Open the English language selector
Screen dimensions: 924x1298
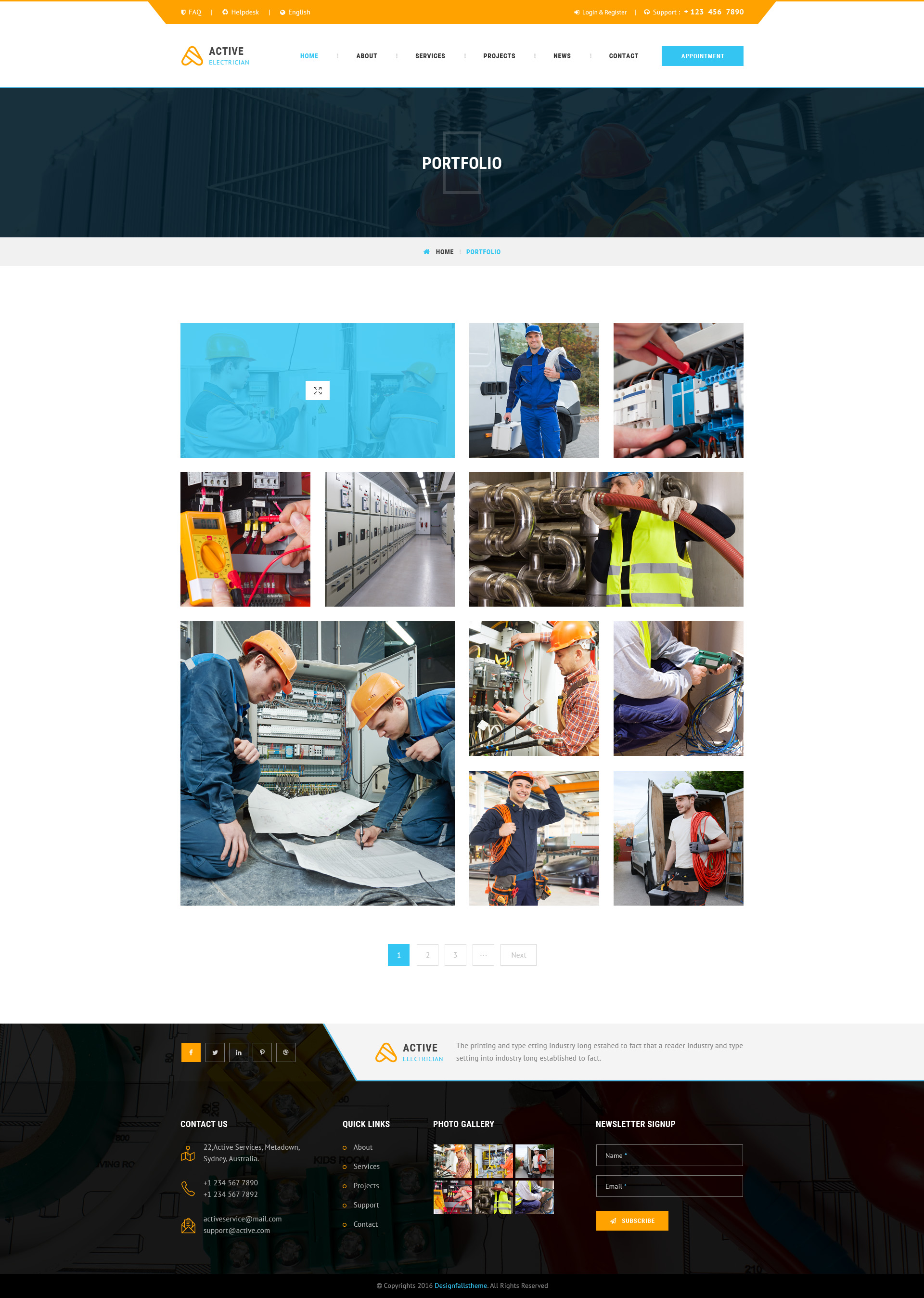coord(295,12)
